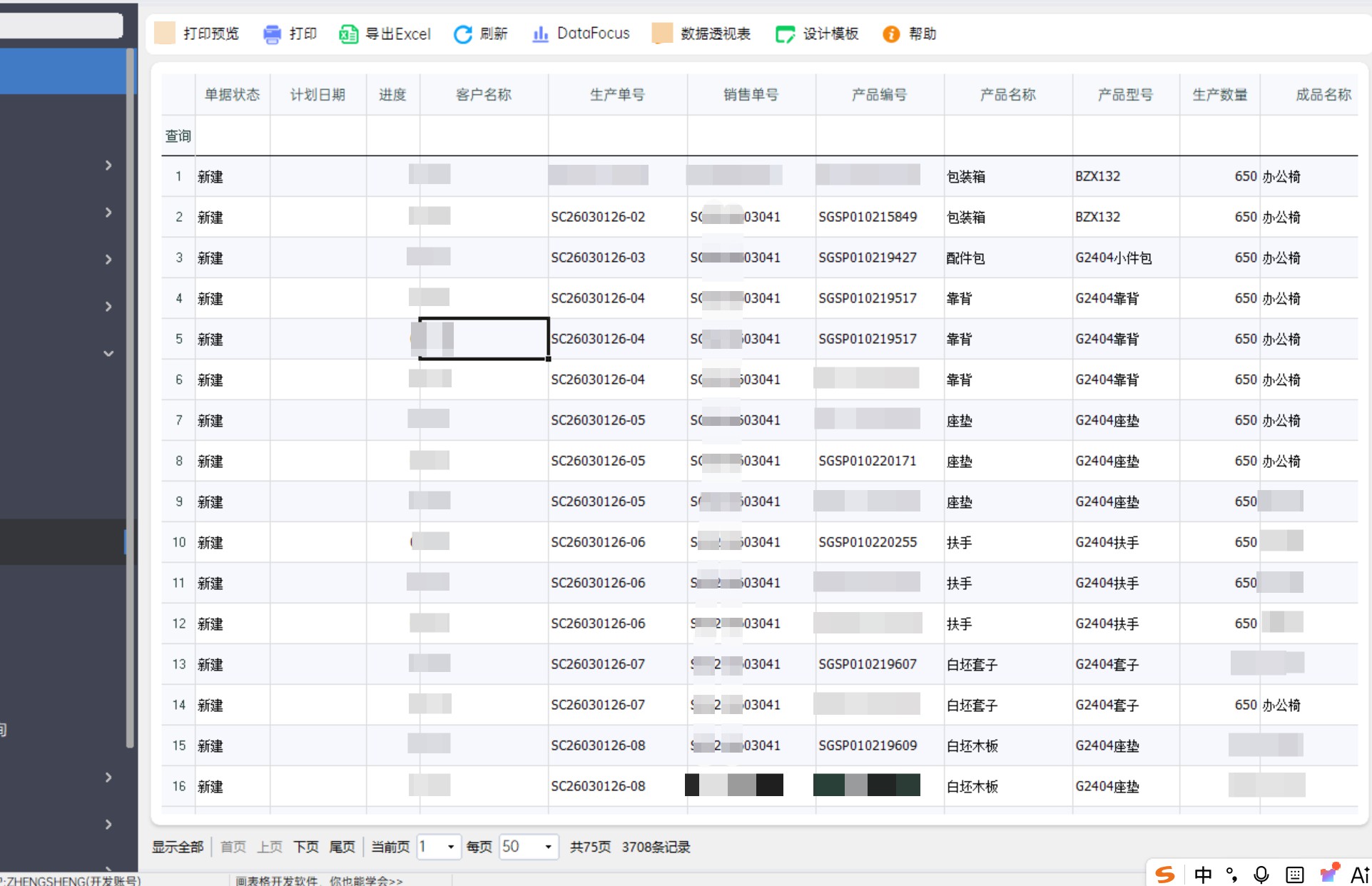The image size is (1372, 886).
Task: Click the print preview icon
Action: (x=165, y=33)
